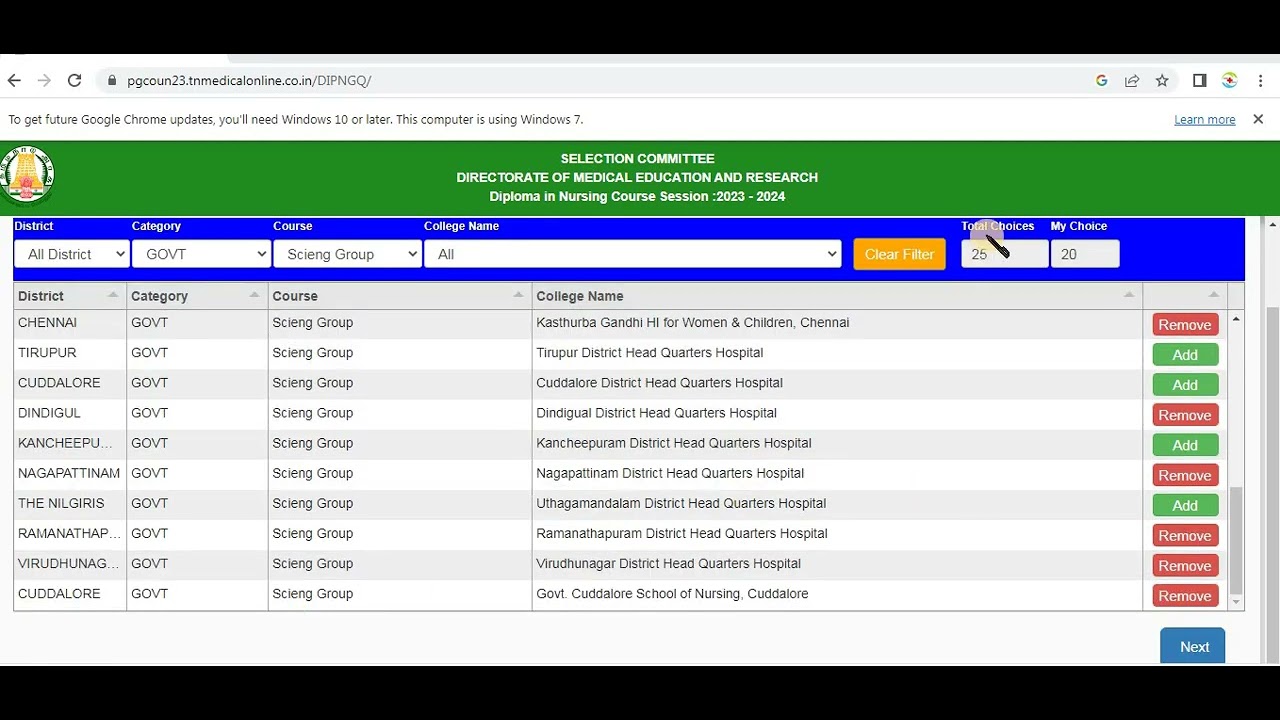Select the NAGAPATTINAM district cell
Viewport: 1280px width, 720px height.
point(70,473)
